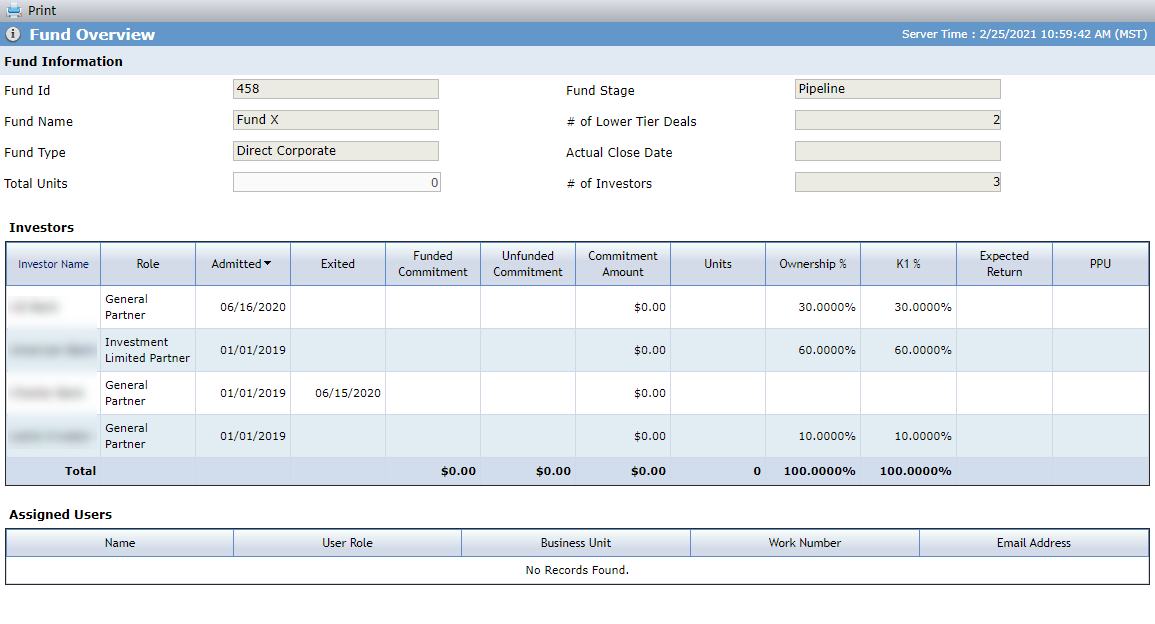Click the 100.0000% total ownership cell
Screen dimensions: 1155x624
(813, 471)
